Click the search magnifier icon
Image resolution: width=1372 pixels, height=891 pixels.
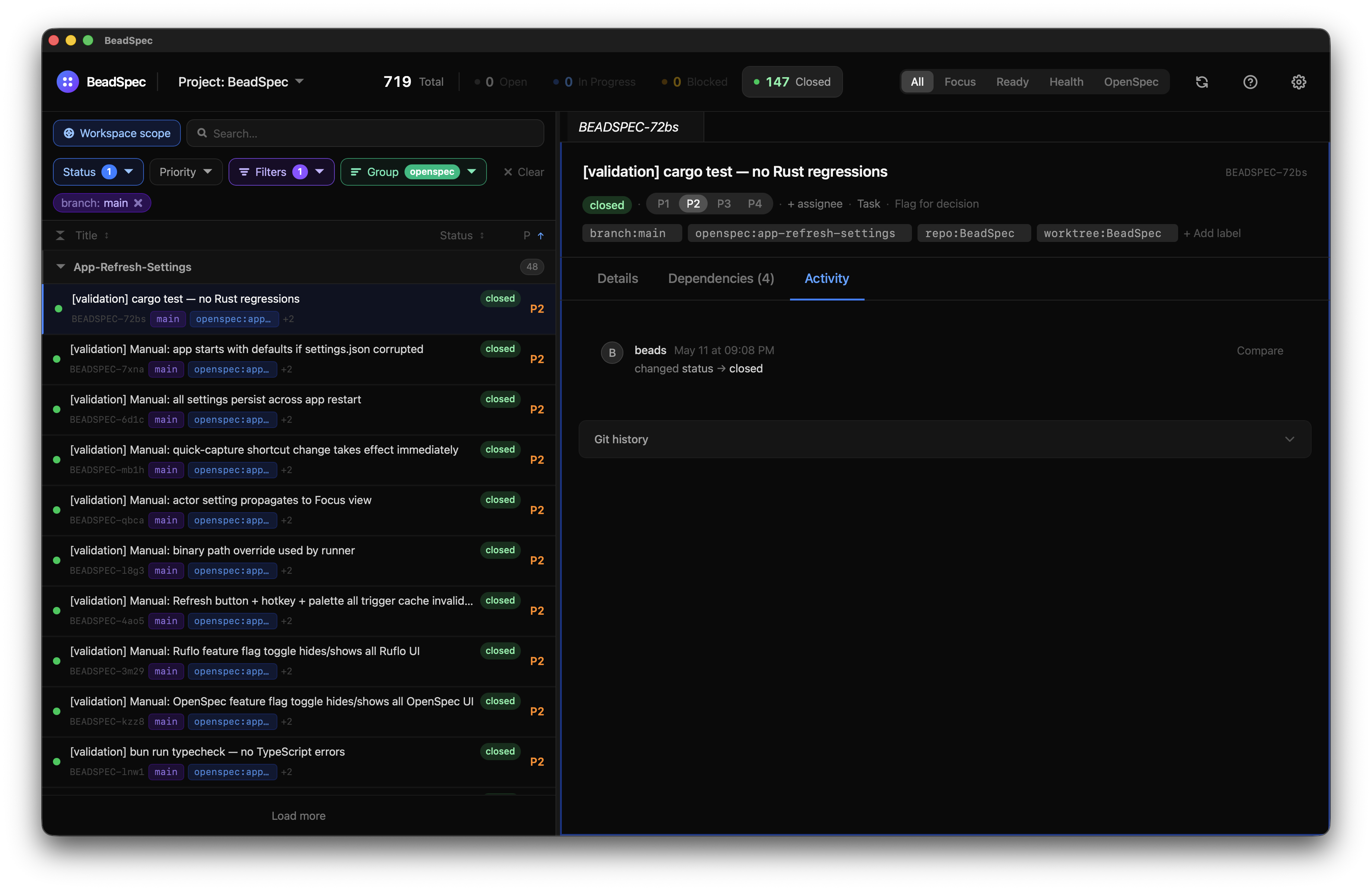(202, 133)
